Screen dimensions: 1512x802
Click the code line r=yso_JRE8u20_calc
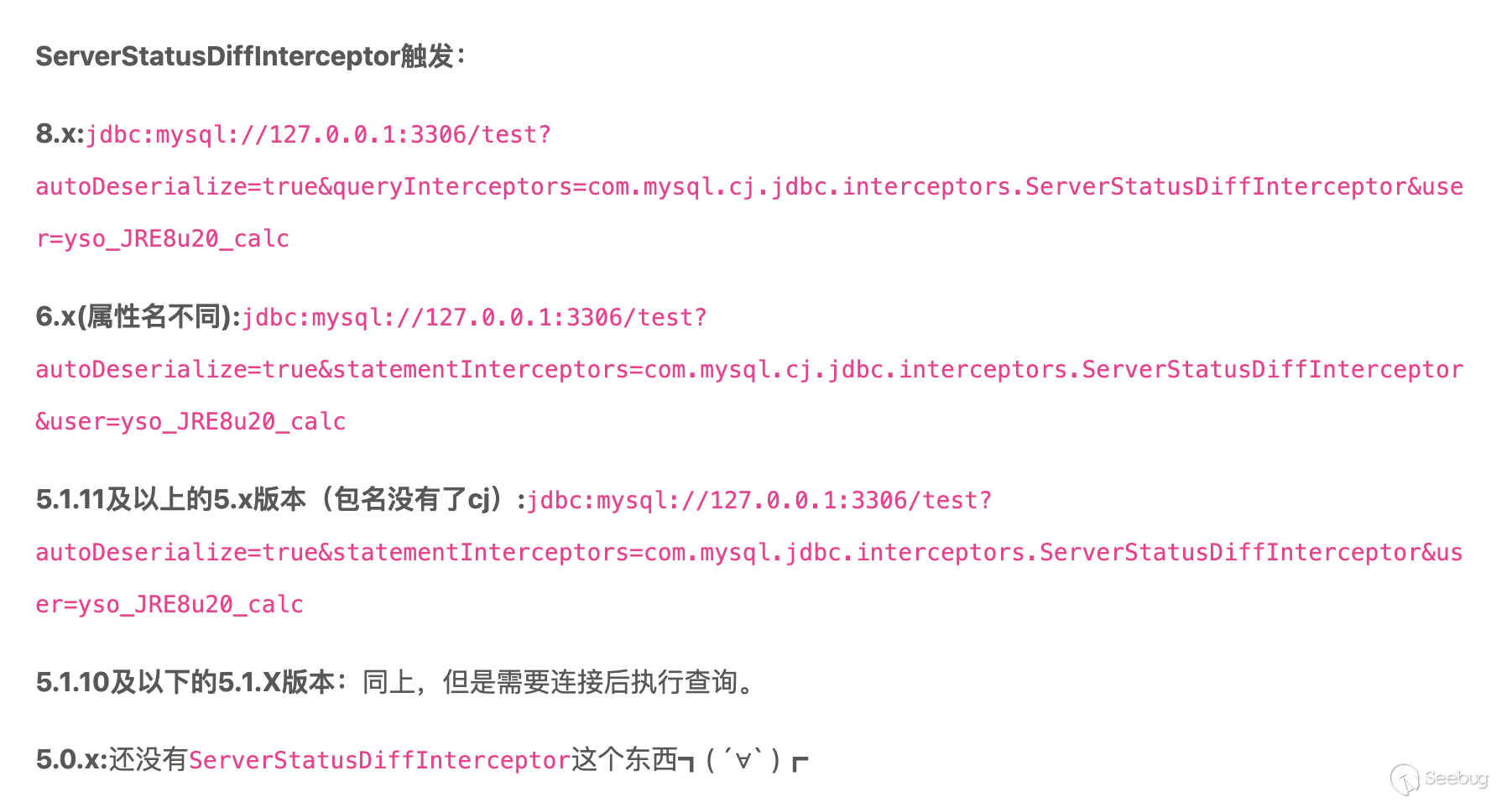[162, 239]
